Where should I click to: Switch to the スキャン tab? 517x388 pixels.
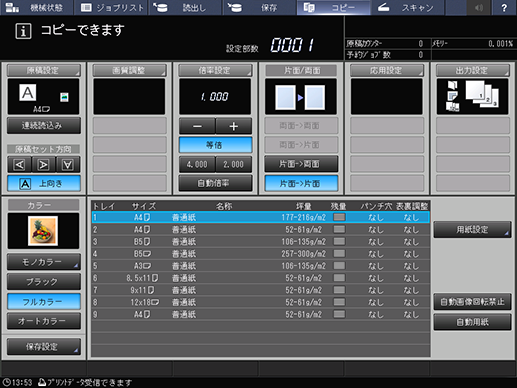[x=407, y=7]
